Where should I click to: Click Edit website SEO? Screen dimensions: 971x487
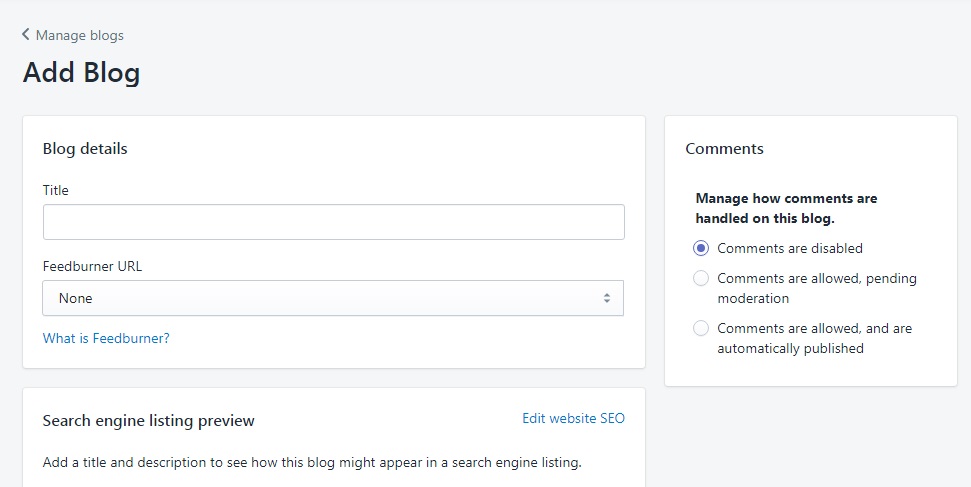click(x=573, y=418)
